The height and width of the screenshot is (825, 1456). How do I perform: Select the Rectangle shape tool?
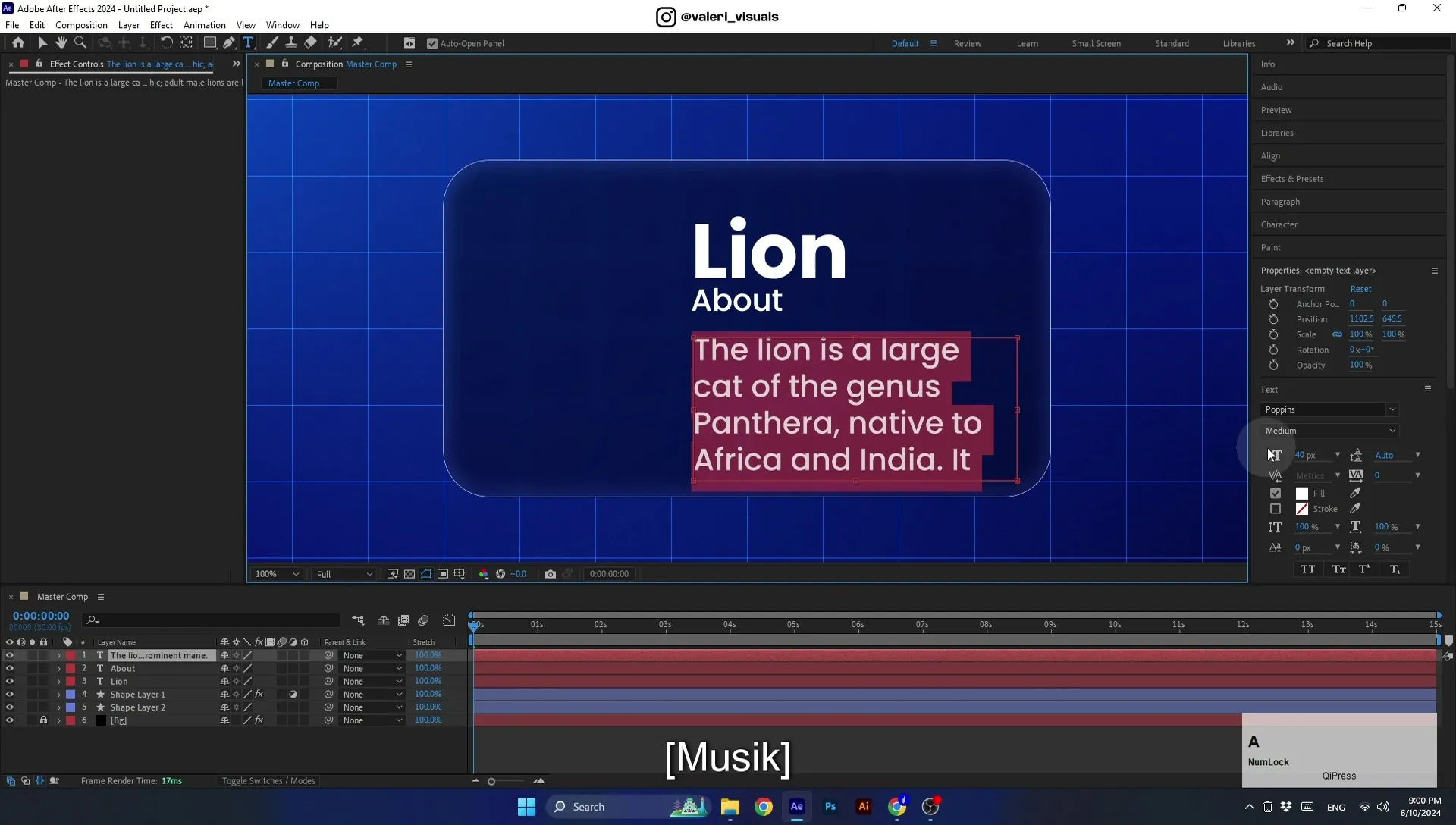210,43
